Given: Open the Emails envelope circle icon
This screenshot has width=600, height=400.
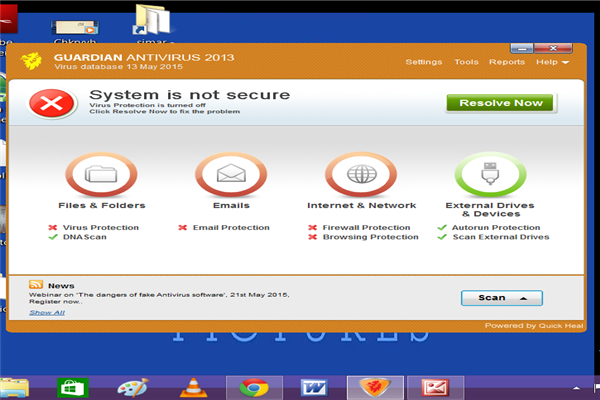Looking at the screenshot, I should click(x=231, y=175).
